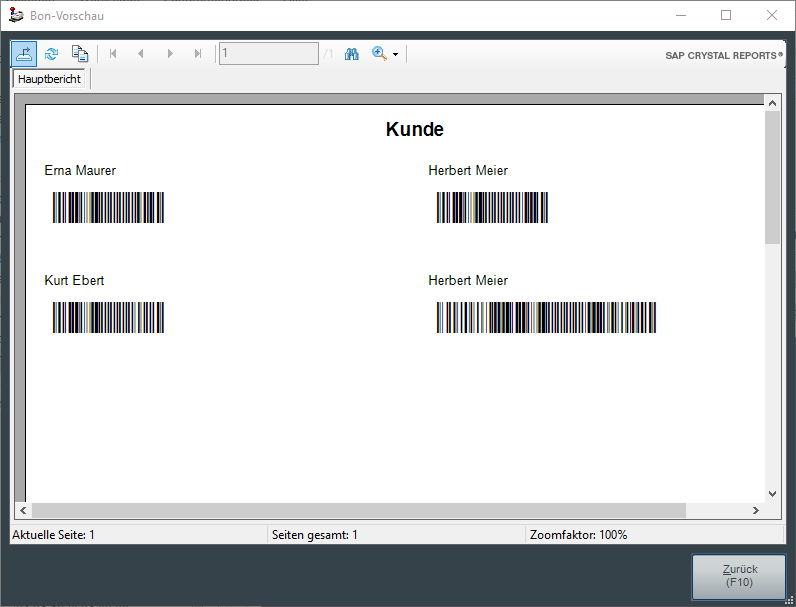This screenshot has width=796, height=607.
Task: Click the horizontal scrollbar right arrow
Action: [x=757, y=510]
